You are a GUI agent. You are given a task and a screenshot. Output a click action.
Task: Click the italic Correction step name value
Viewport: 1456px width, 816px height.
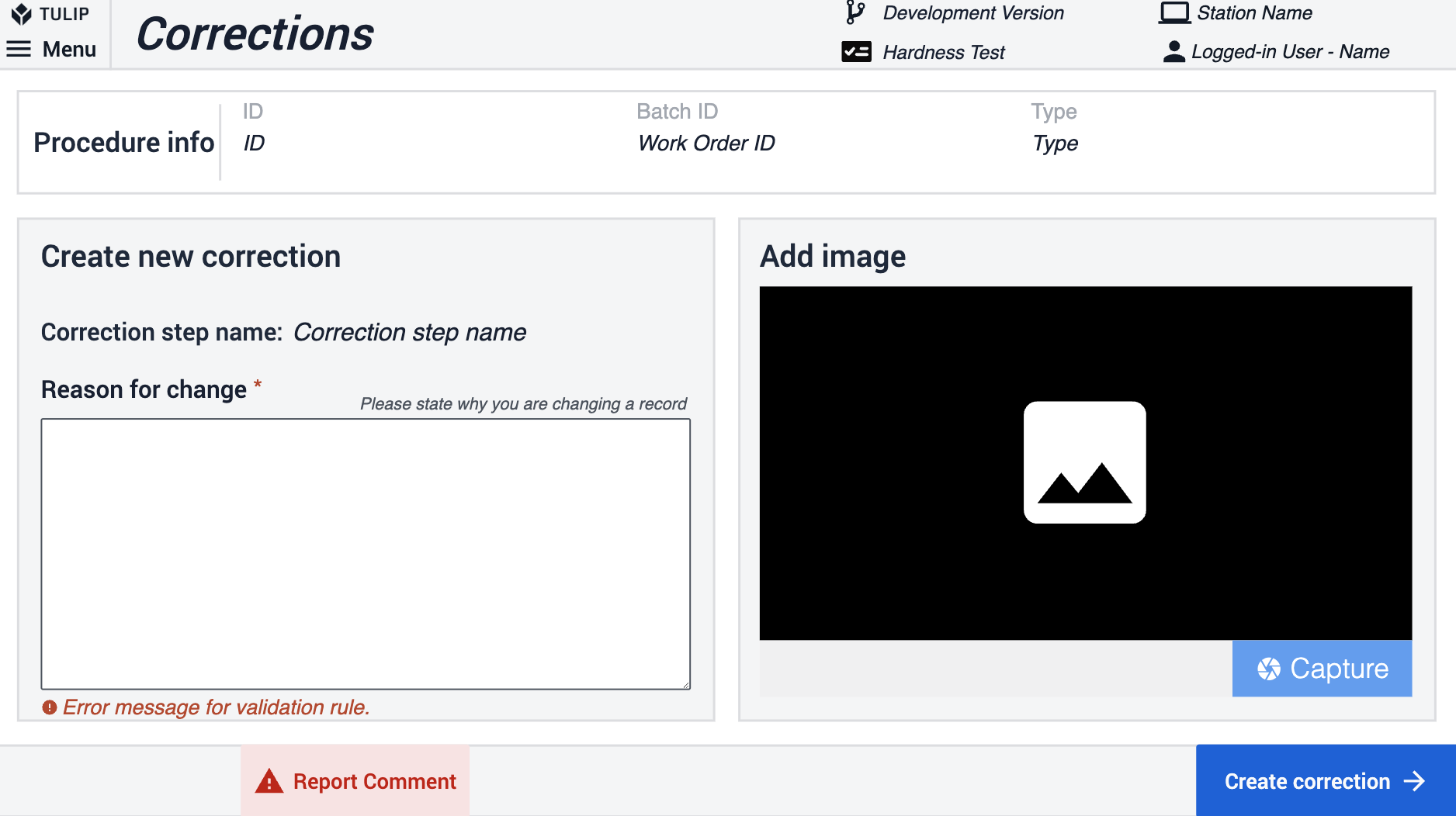click(x=410, y=332)
